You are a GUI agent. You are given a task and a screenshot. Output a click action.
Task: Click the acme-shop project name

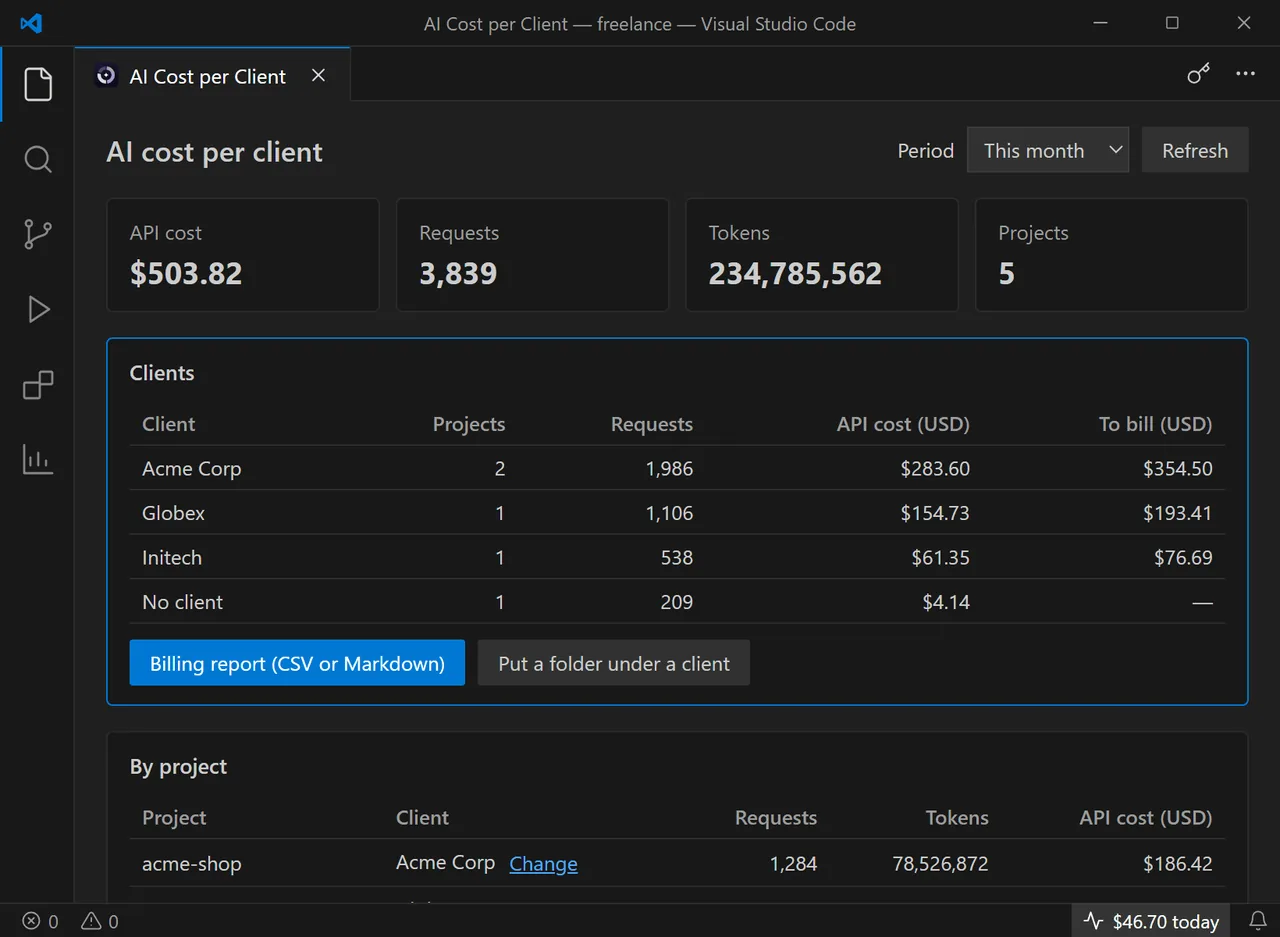[192, 864]
